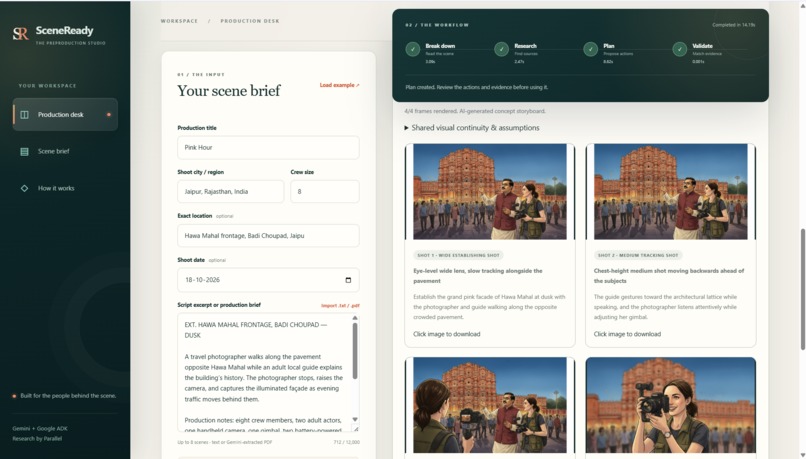Click the '712 / 12,000' character counter
The width and height of the screenshot is (806, 459).
click(346, 443)
